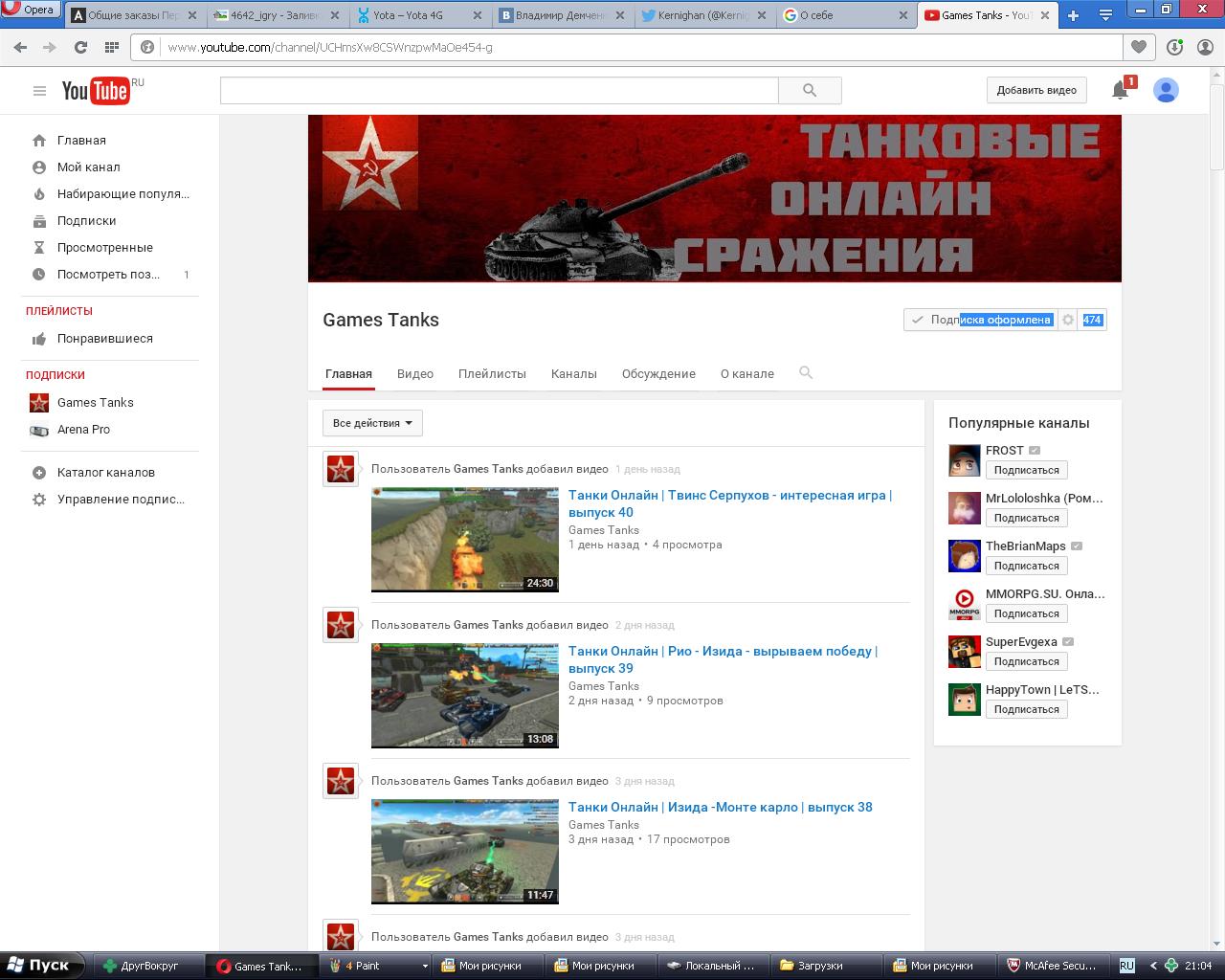Open the SuperEvgexa channel name link

1021,642
